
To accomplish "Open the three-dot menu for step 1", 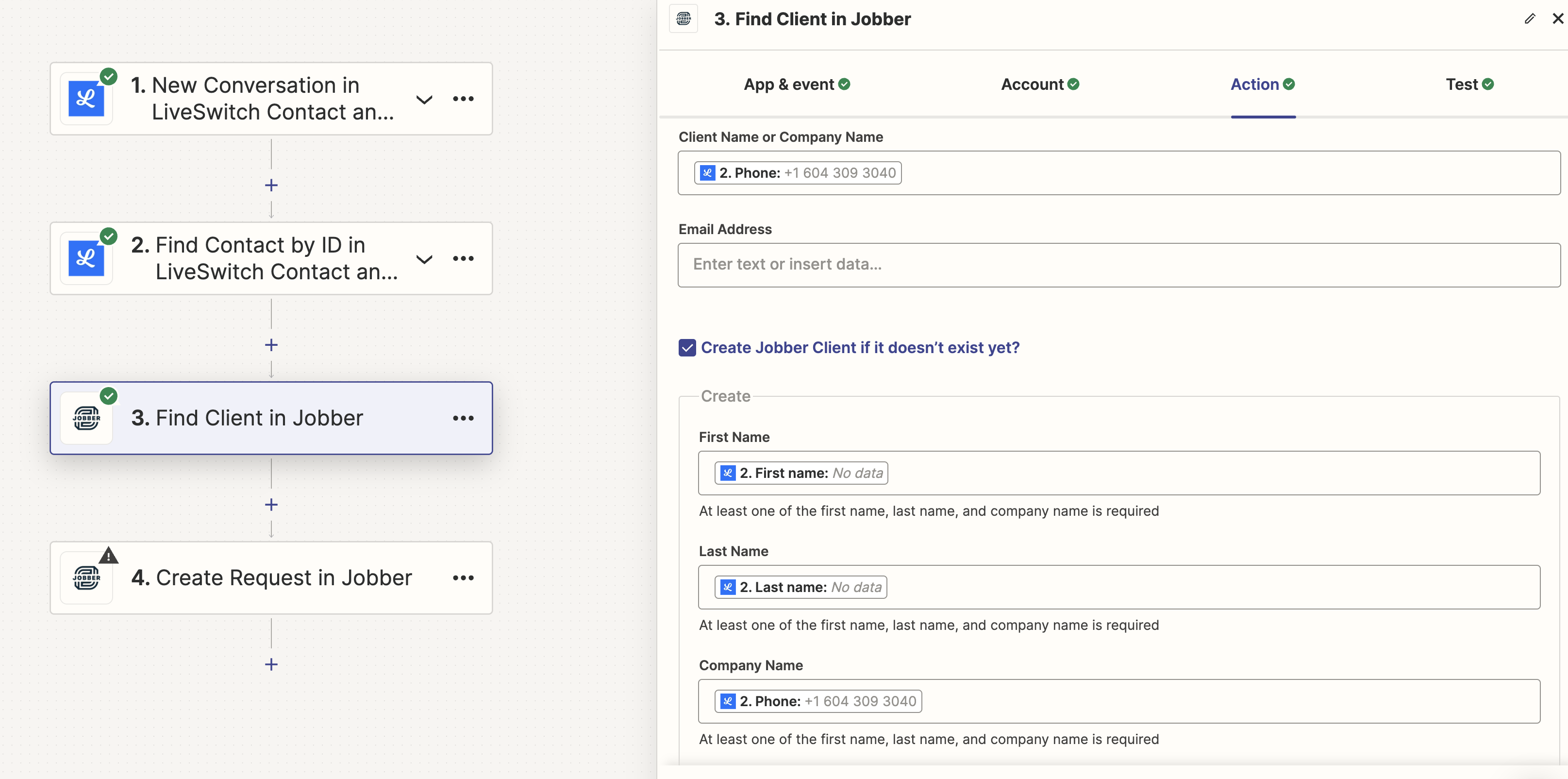I will (x=463, y=99).
